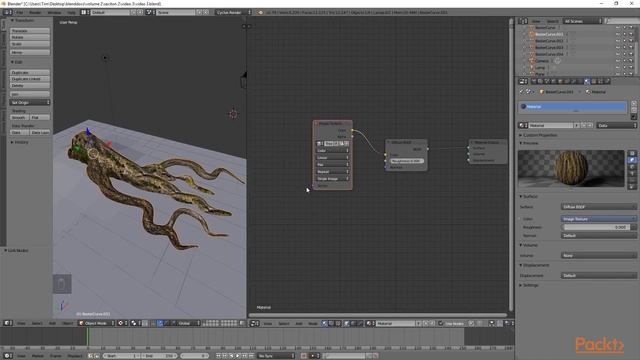The width and height of the screenshot is (640, 360).
Task: Select BezierCurve.002 in the outliner
Action: pos(549,41)
